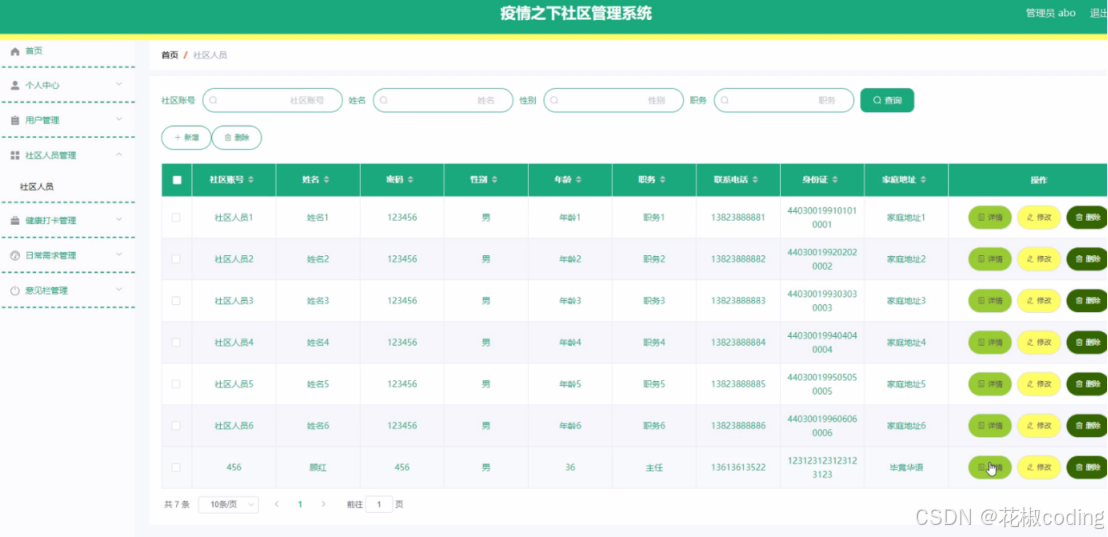The image size is (1108, 537).
Task: Open the 10条/页 page size dropdown
Action: tap(228, 504)
